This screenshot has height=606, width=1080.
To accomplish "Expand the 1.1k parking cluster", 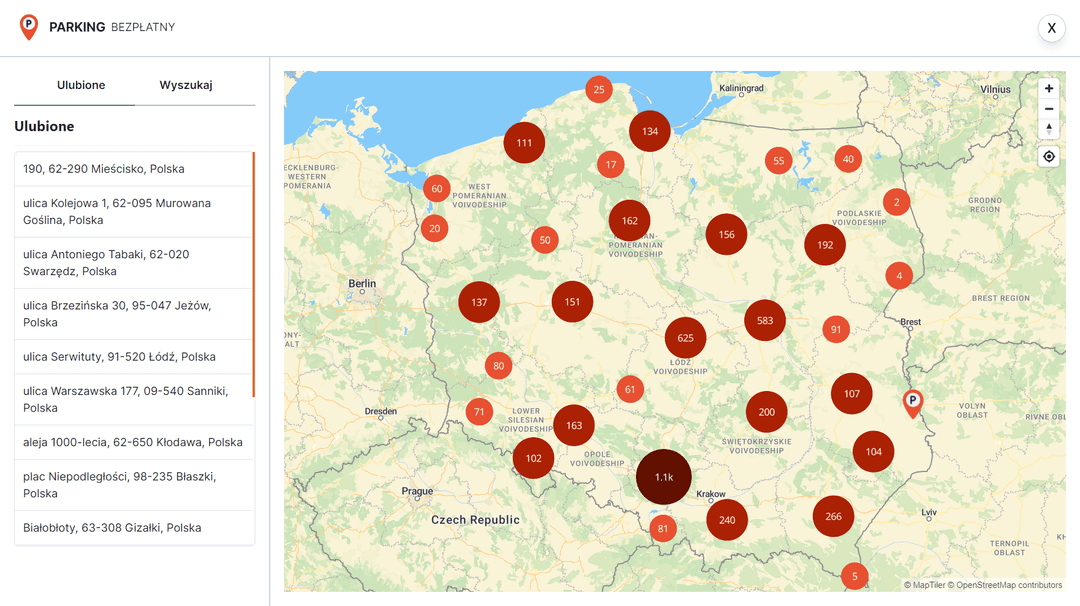I will tap(664, 477).
